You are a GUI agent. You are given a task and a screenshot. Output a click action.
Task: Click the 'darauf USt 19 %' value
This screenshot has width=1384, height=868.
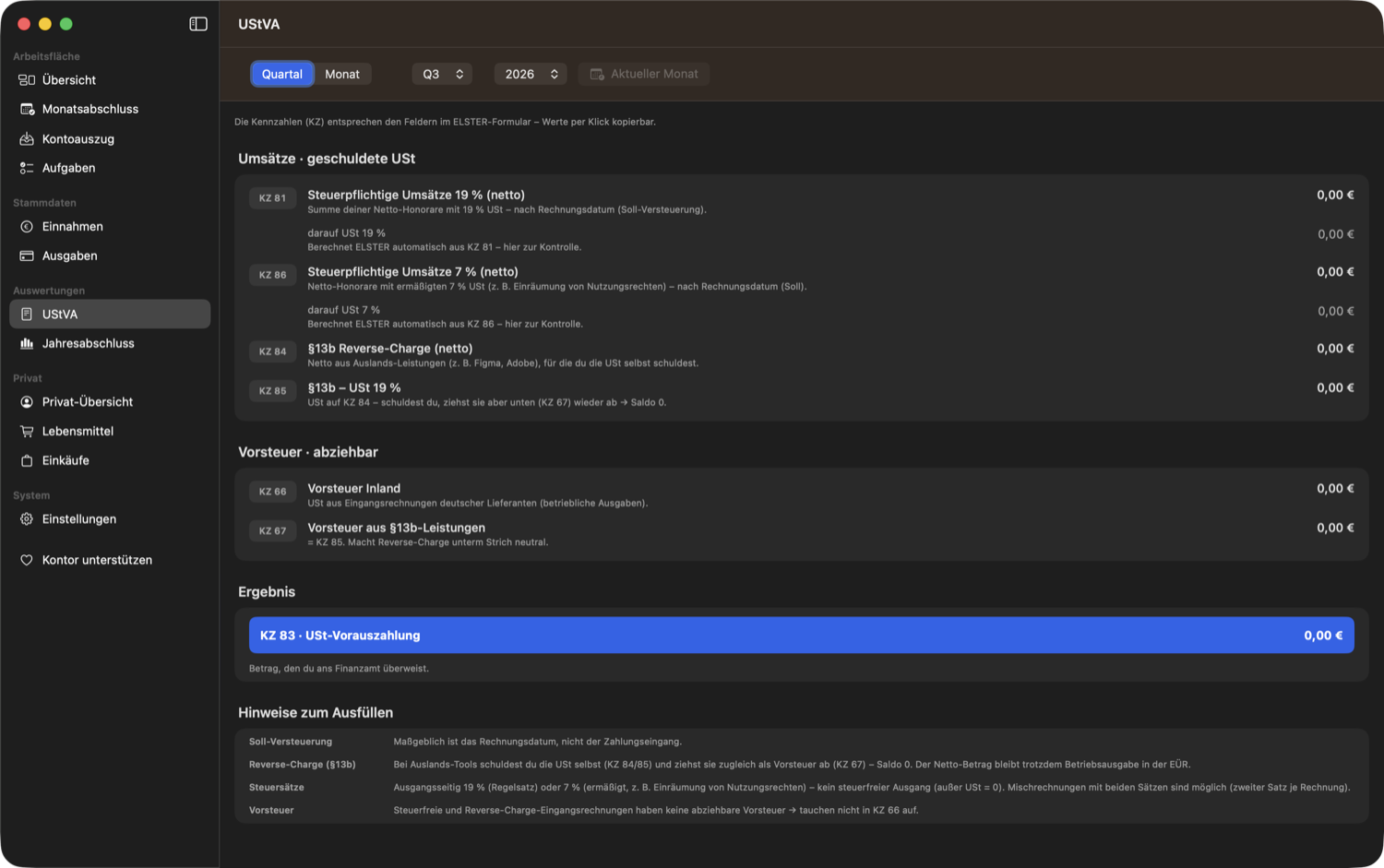pyautogui.click(x=1336, y=234)
